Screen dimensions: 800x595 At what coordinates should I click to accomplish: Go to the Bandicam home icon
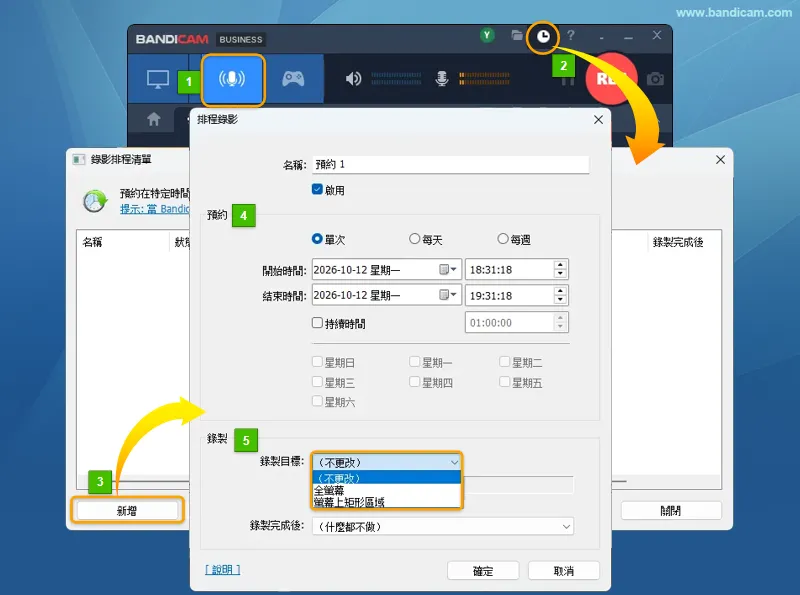[x=154, y=119]
